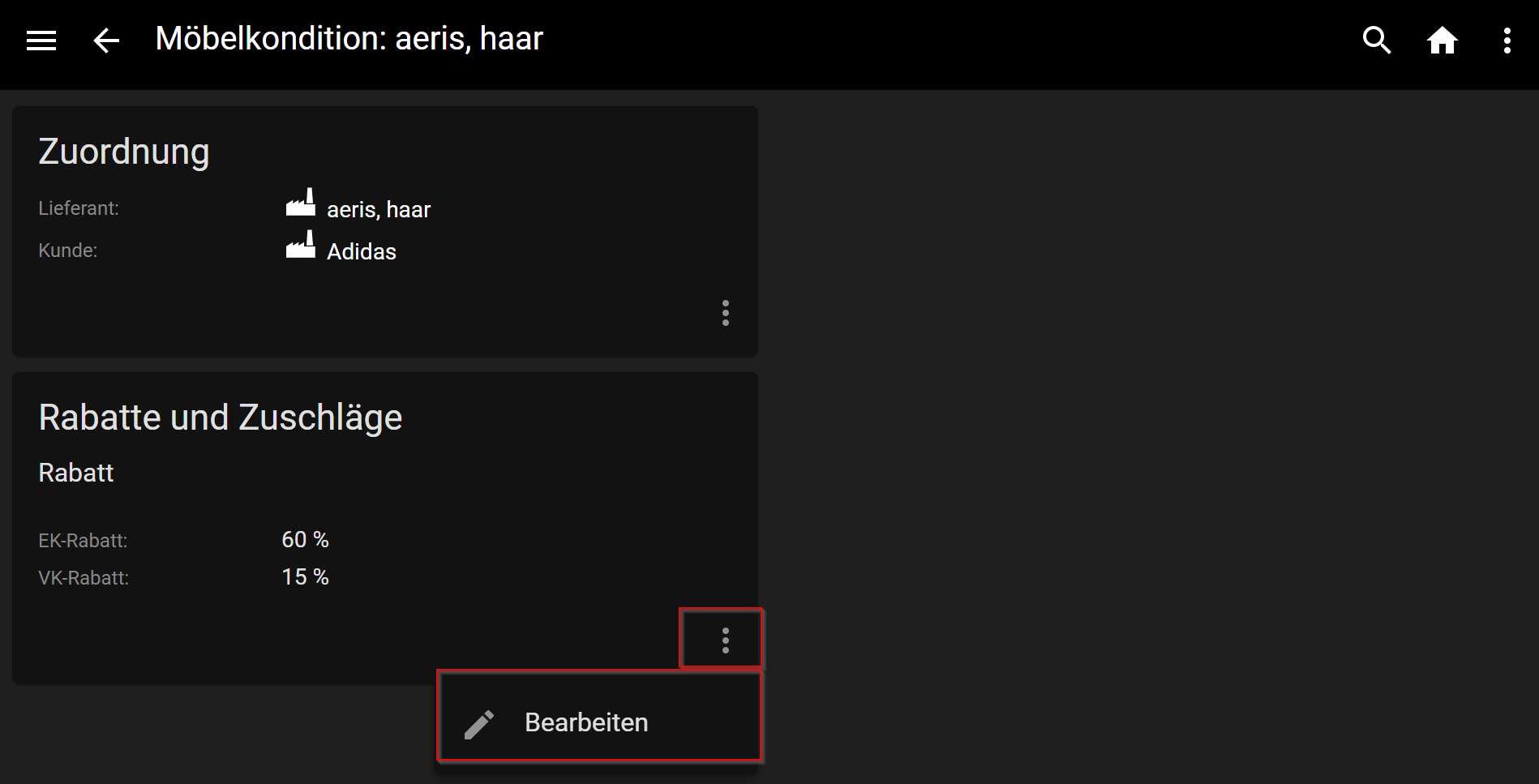Open customer link Adidas

tap(361, 252)
